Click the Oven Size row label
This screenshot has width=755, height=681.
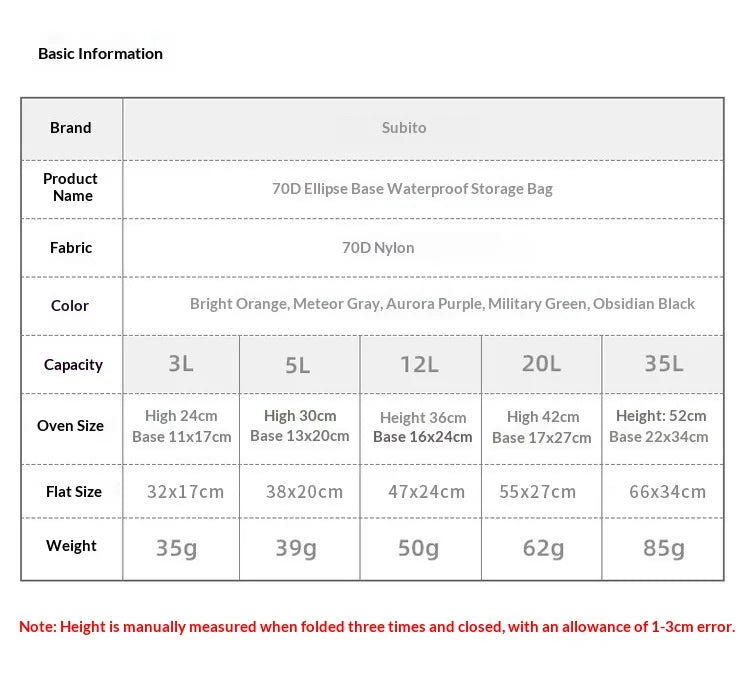(x=70, y=426)
